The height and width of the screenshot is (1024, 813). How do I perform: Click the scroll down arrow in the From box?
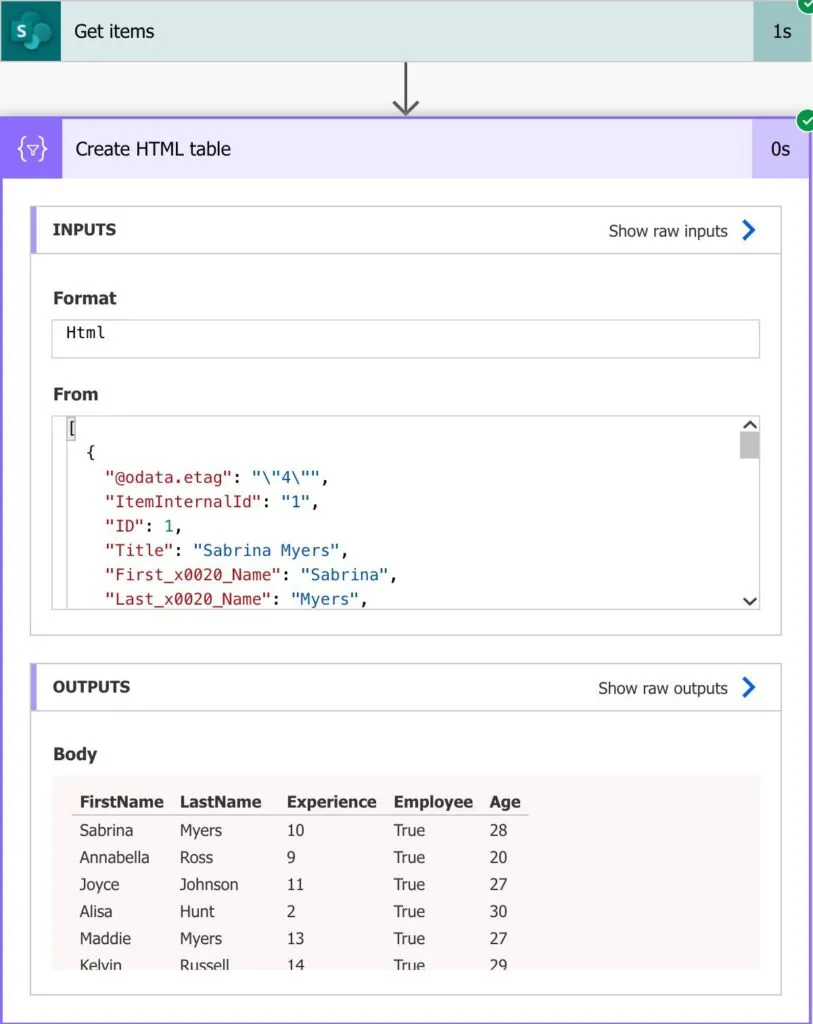coord(749,601)
